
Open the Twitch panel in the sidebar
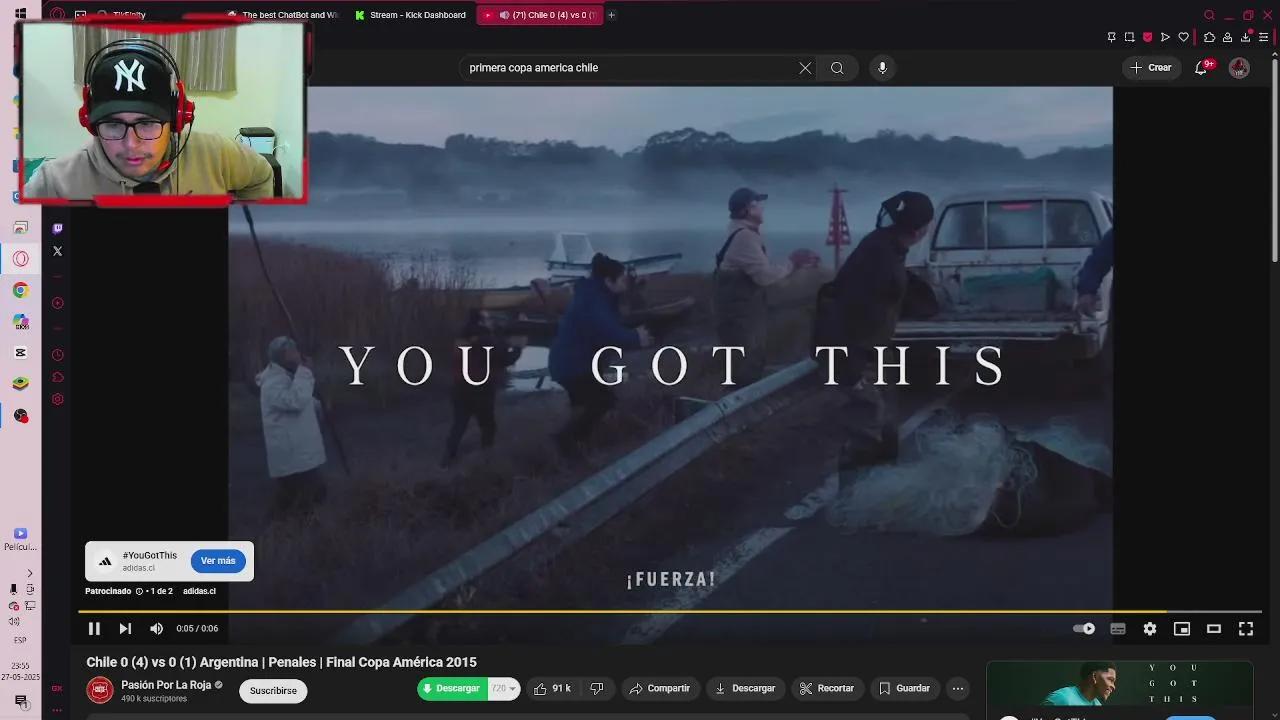[x=57, y=226]
